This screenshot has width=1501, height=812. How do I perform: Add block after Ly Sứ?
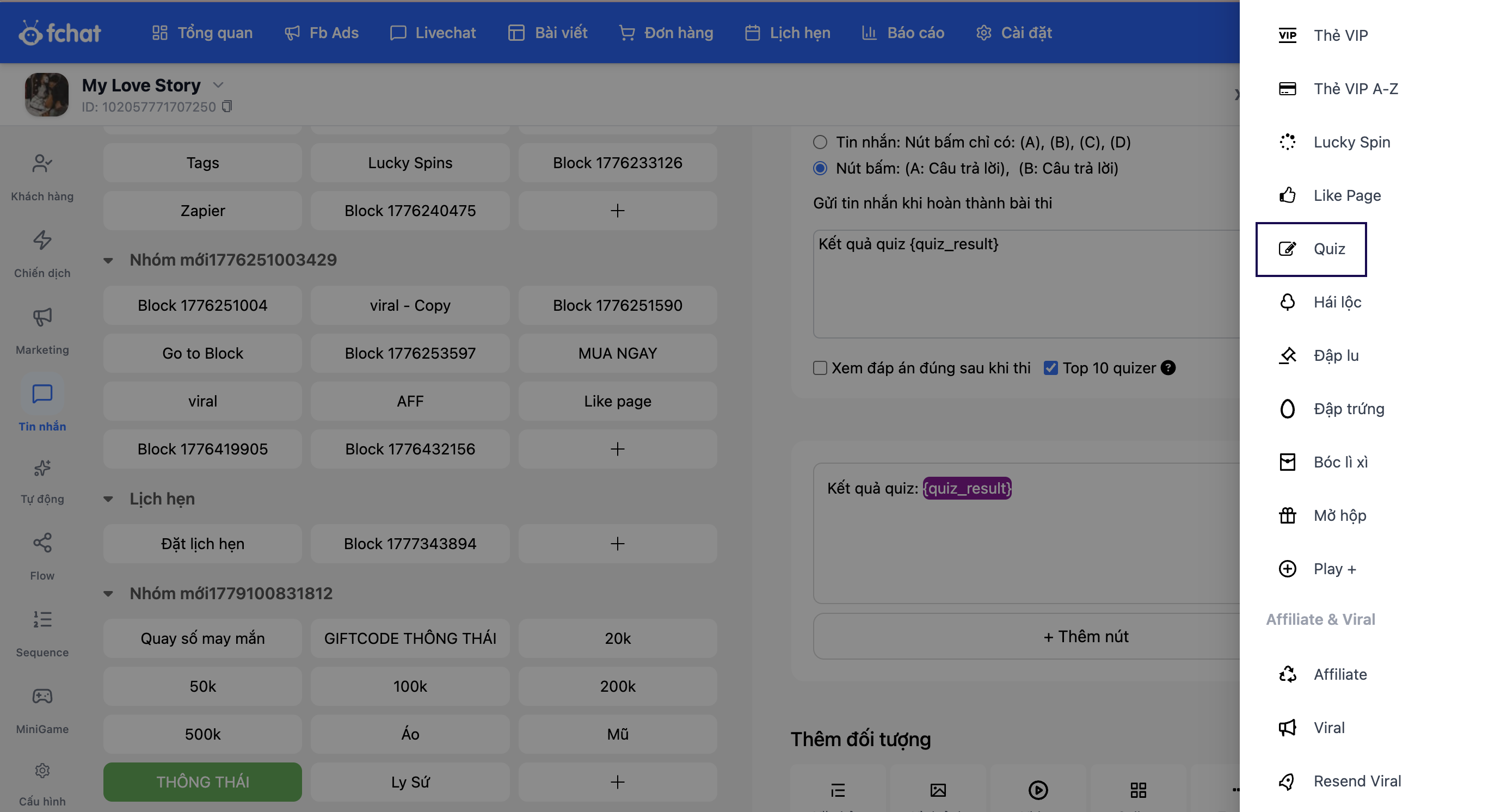pos(618,782)
